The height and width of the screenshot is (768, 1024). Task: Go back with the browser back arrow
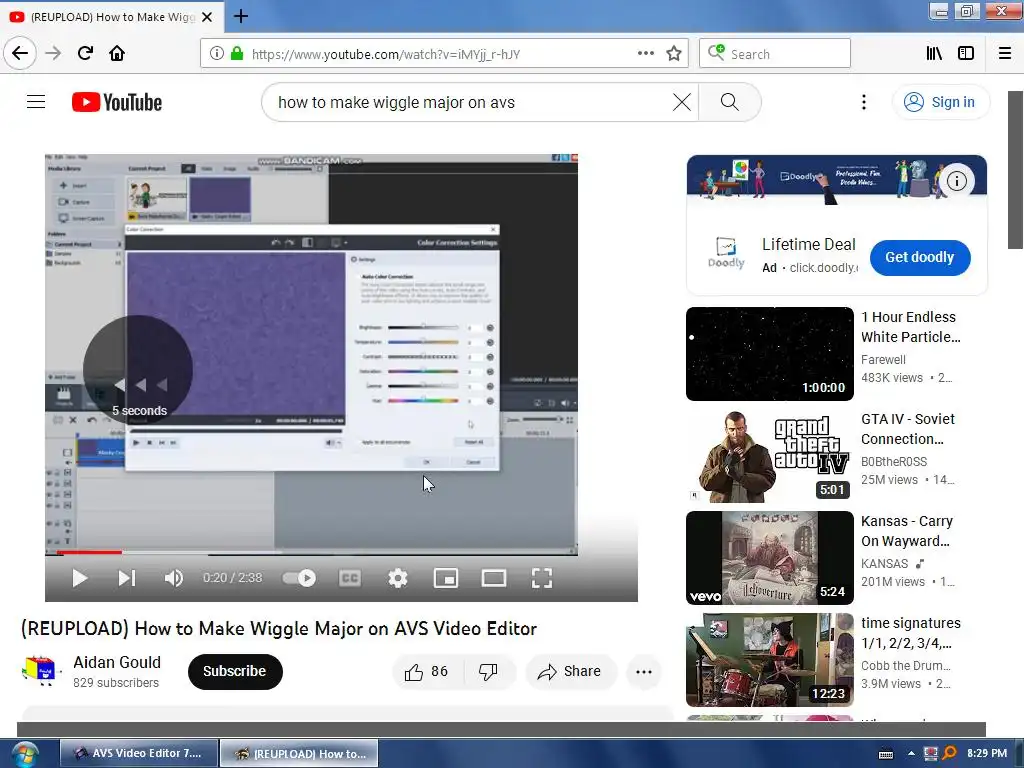(x=20, y=53)
